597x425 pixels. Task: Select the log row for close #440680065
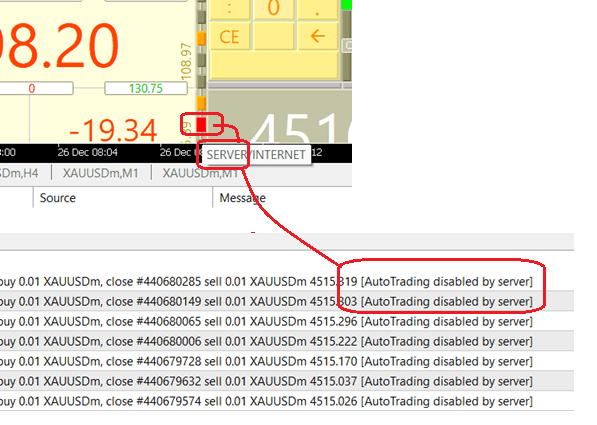point(287,321)
